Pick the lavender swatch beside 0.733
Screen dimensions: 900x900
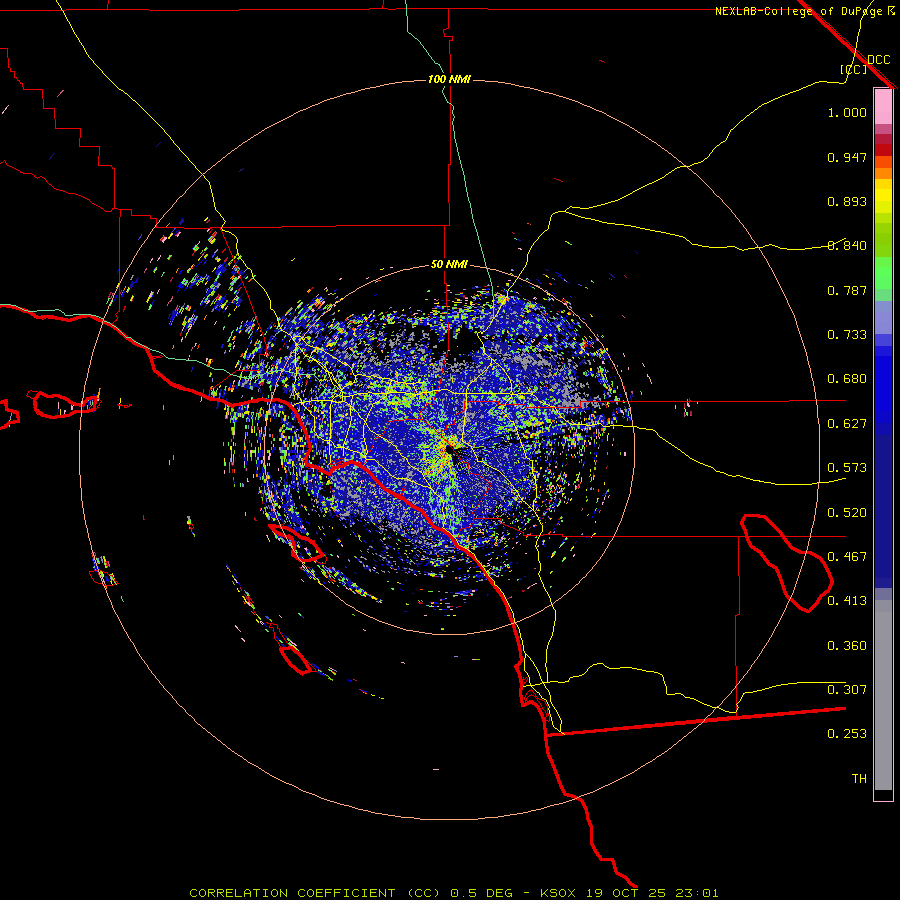[883, 317]
